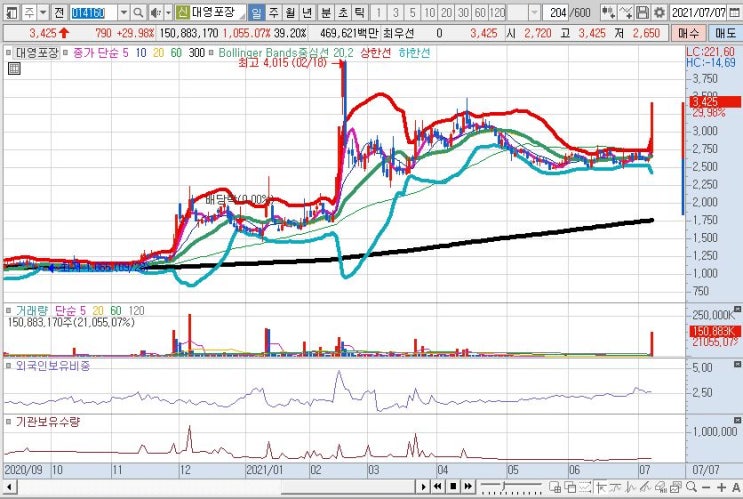Image resolution: width=743 pixels, height=499 pixels.
Task: Close the 외국인보유비중 panel corner button
Action: tap(737, 364)
